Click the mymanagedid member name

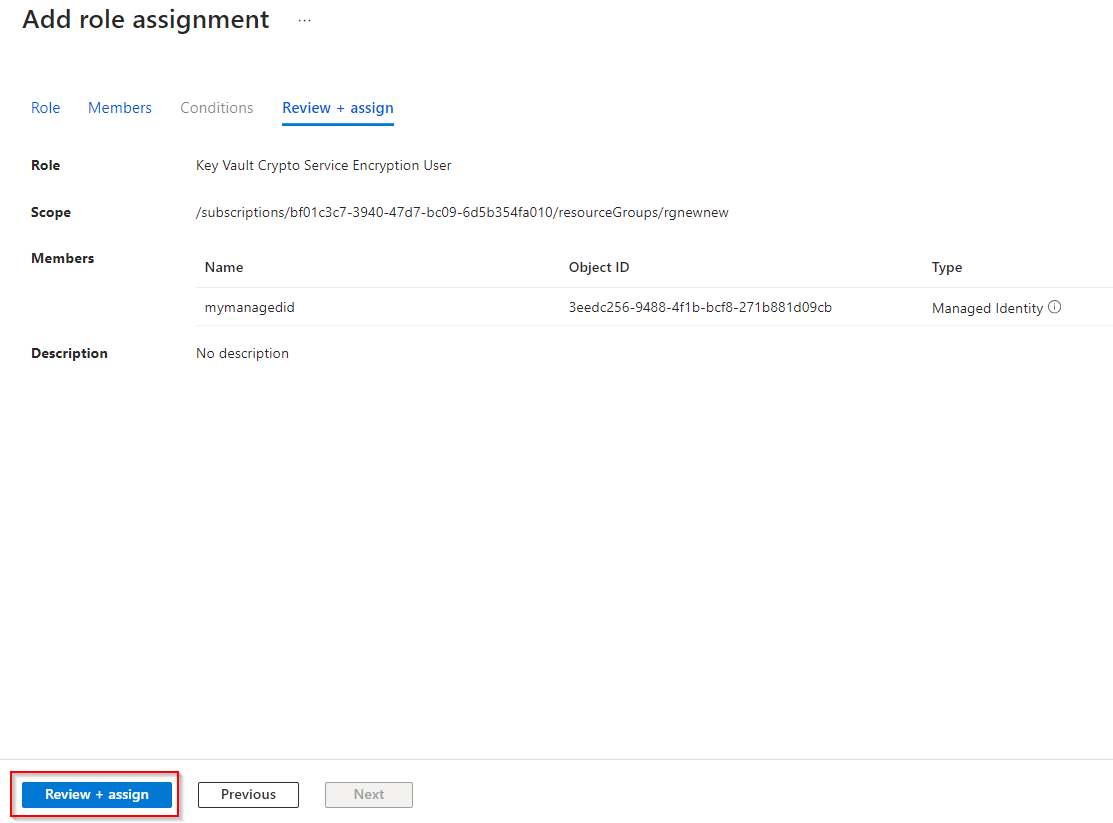pos(250,307)
